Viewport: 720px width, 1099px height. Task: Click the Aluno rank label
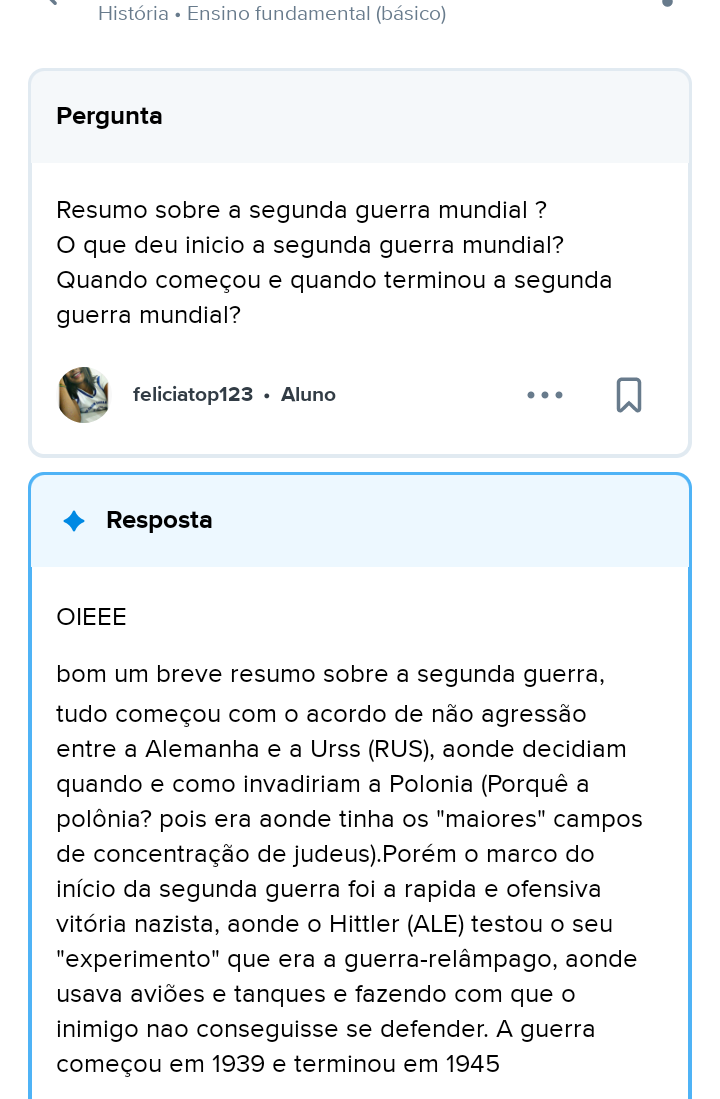click(308, 395)
